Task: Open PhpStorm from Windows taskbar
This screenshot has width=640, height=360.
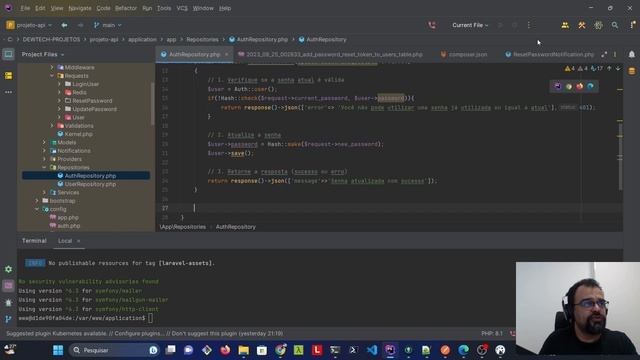Action: (390, 350)
